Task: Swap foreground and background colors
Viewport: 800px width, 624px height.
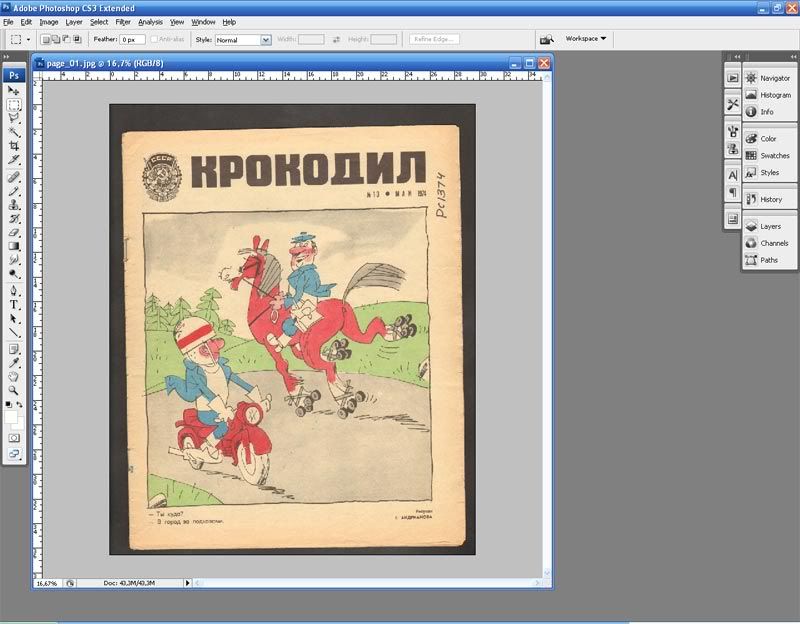Action: 19,405
